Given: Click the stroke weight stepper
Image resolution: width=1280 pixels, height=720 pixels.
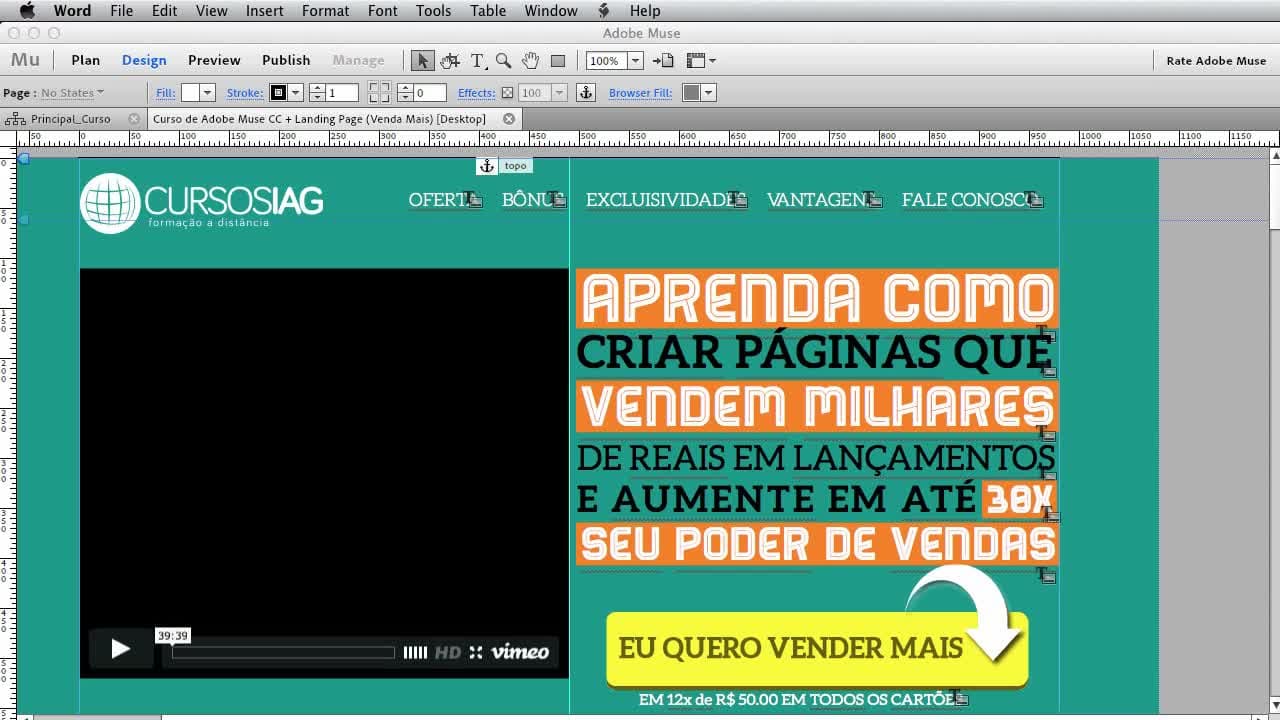Looking at the screenshot, I should point(317,93).
